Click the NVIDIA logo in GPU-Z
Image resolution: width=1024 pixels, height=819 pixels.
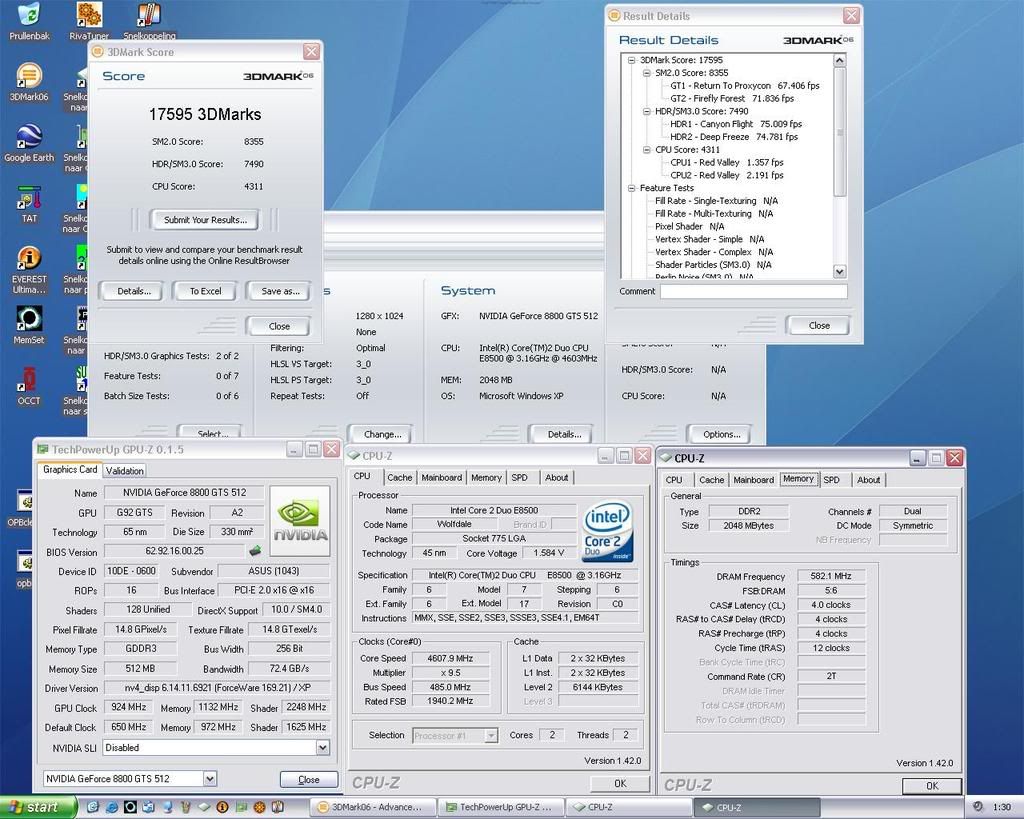click(x=300, y=521)
